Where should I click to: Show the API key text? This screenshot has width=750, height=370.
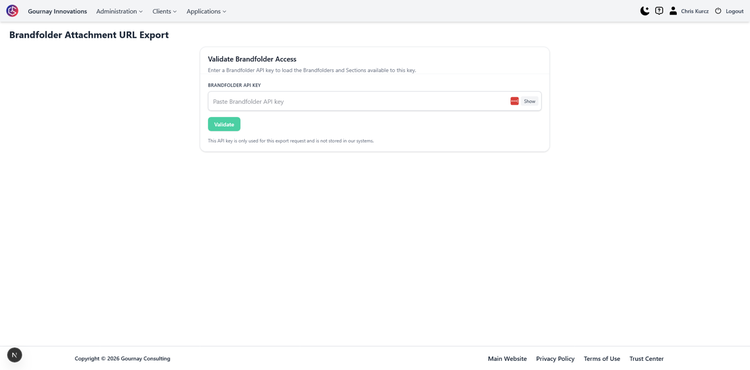(x=529, y=101)
